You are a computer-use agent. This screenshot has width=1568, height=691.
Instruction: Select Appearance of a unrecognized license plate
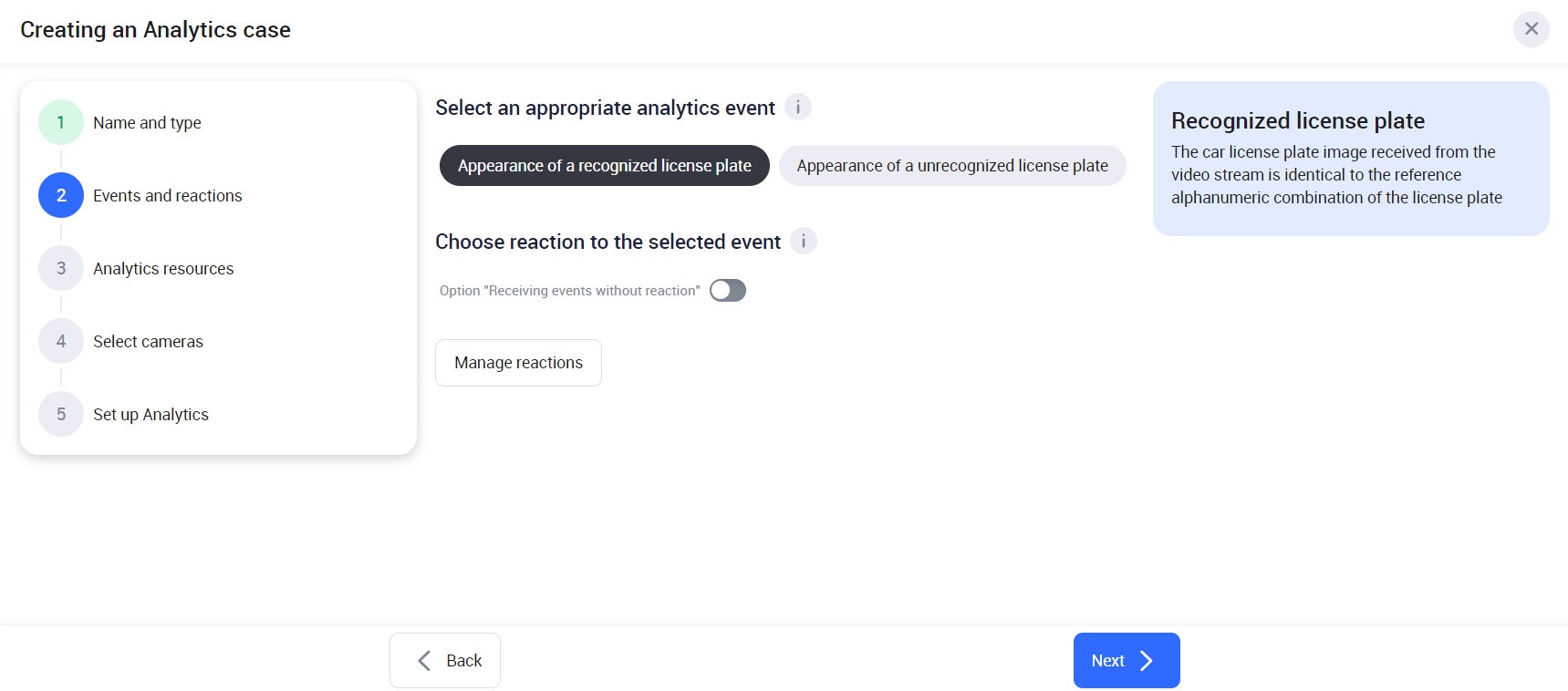click(x=952, y=166)
